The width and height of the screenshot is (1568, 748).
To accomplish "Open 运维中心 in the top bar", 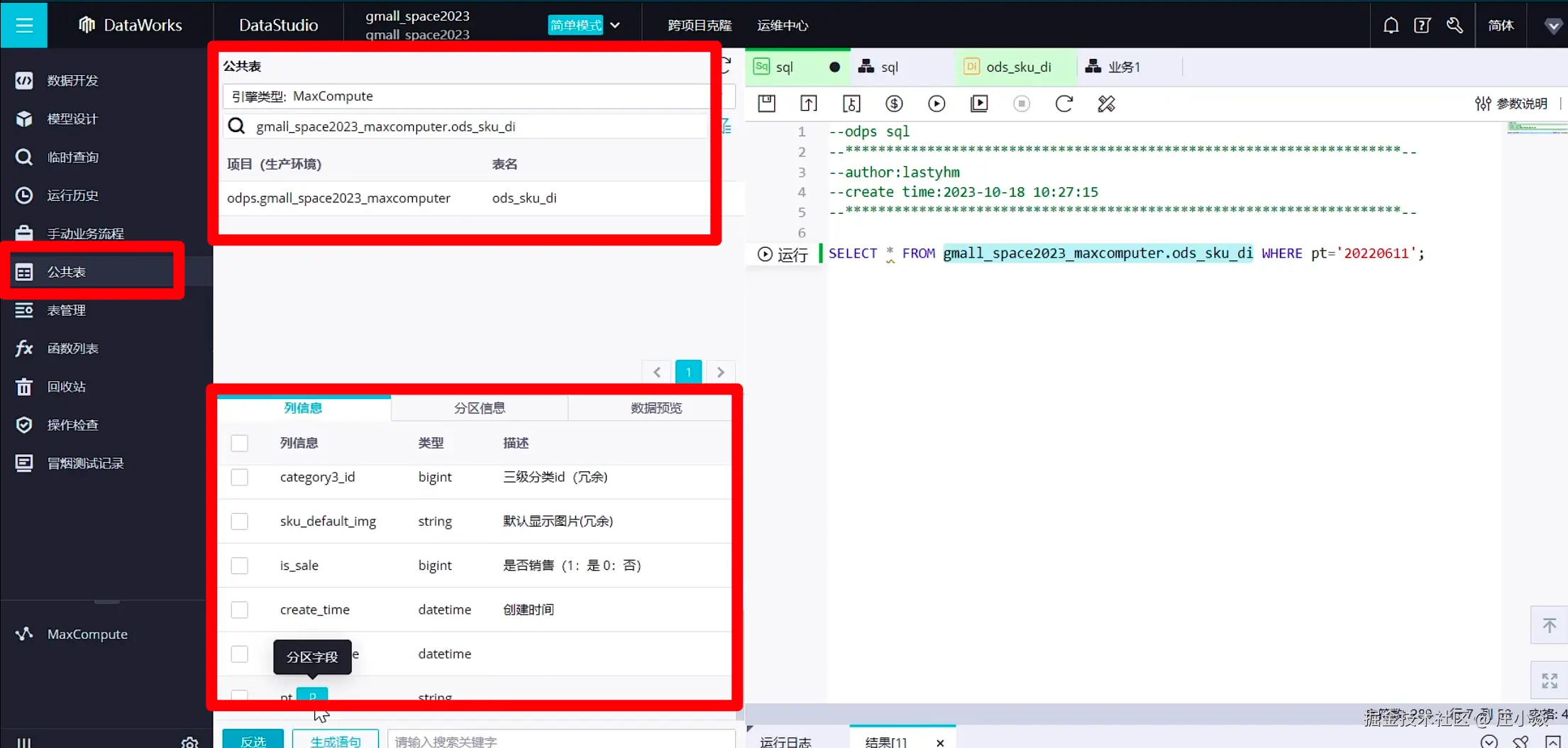I will pyautogui.click(x=783, y=26).
